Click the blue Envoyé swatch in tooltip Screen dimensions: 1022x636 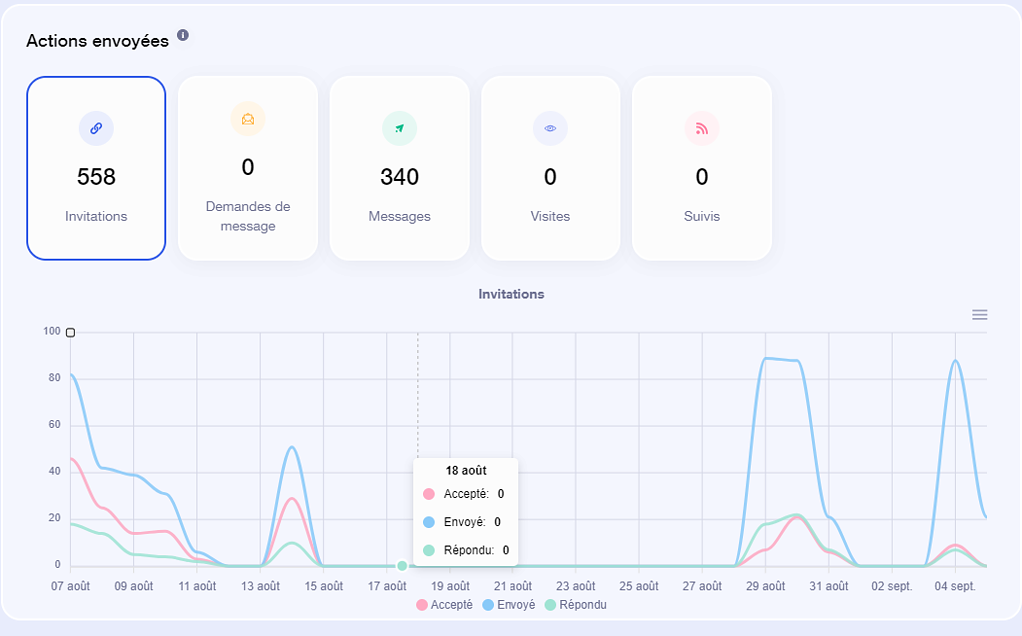(429, 522)
